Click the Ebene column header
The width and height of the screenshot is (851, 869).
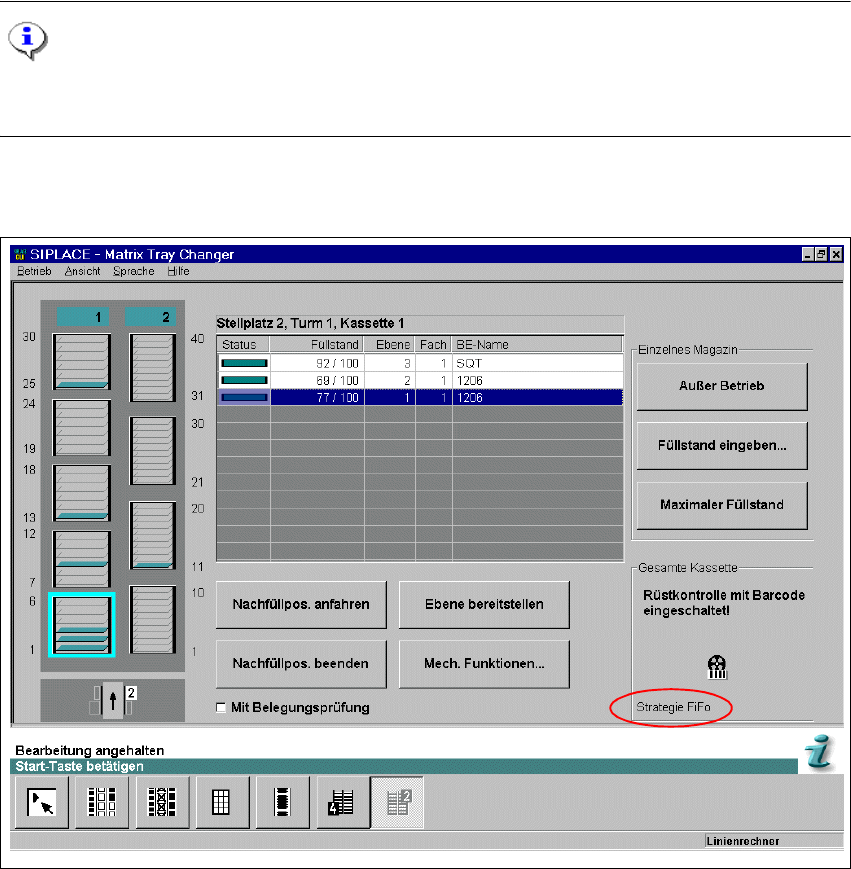[390, 344]
